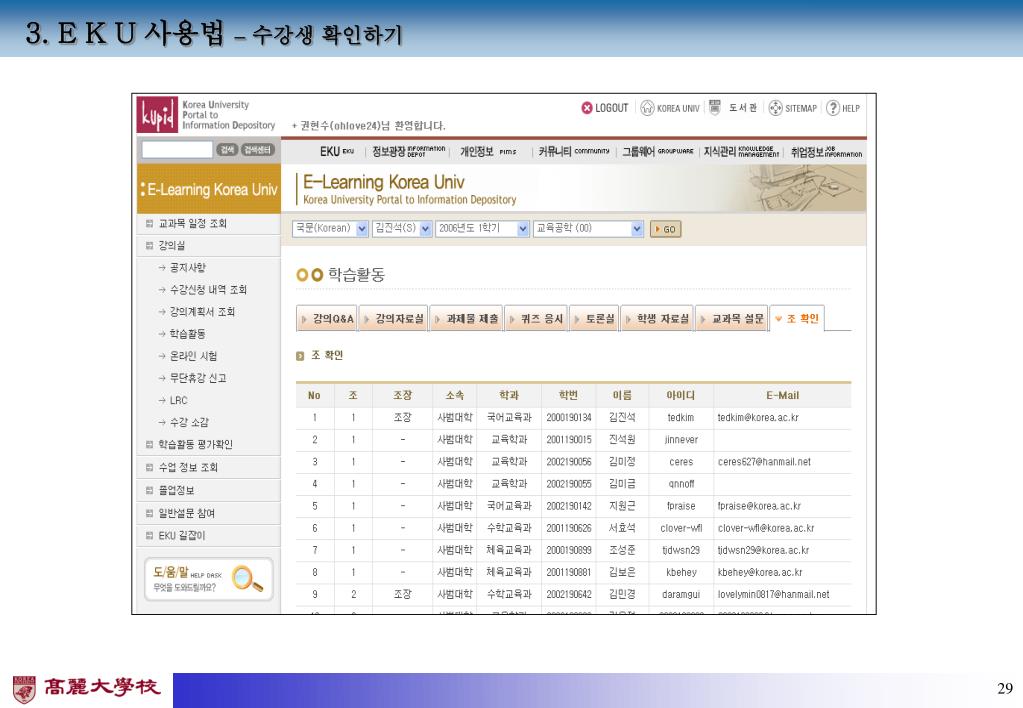Screen dimensions: 1023x708
Task: Switch to the 강의자료실 tab
Action: (393, 319)
